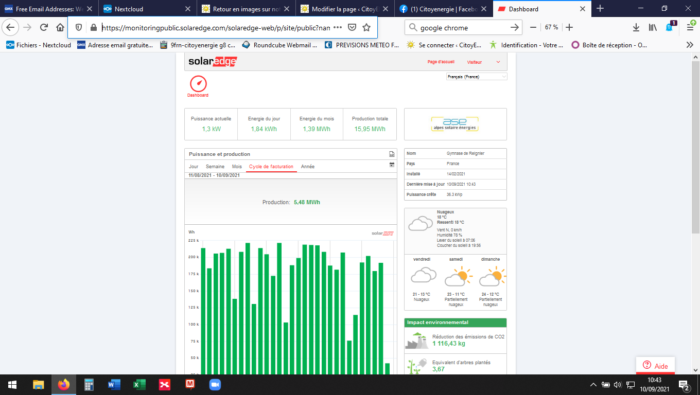Viewport: 700px width, 395px height.
Task: Zoom out with the minus button
Action: tap(533, 27)
